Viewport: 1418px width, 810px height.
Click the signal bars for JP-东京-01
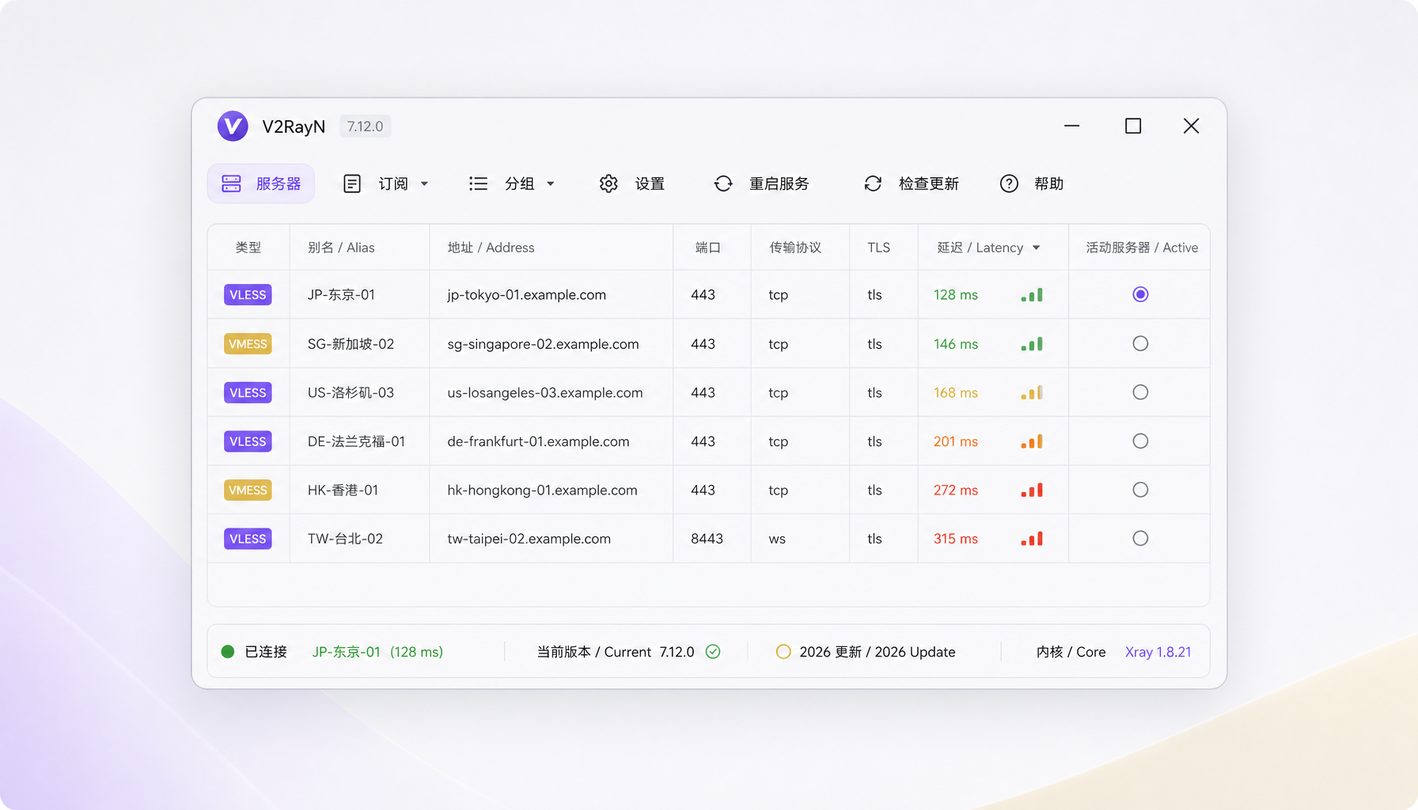1032,295
